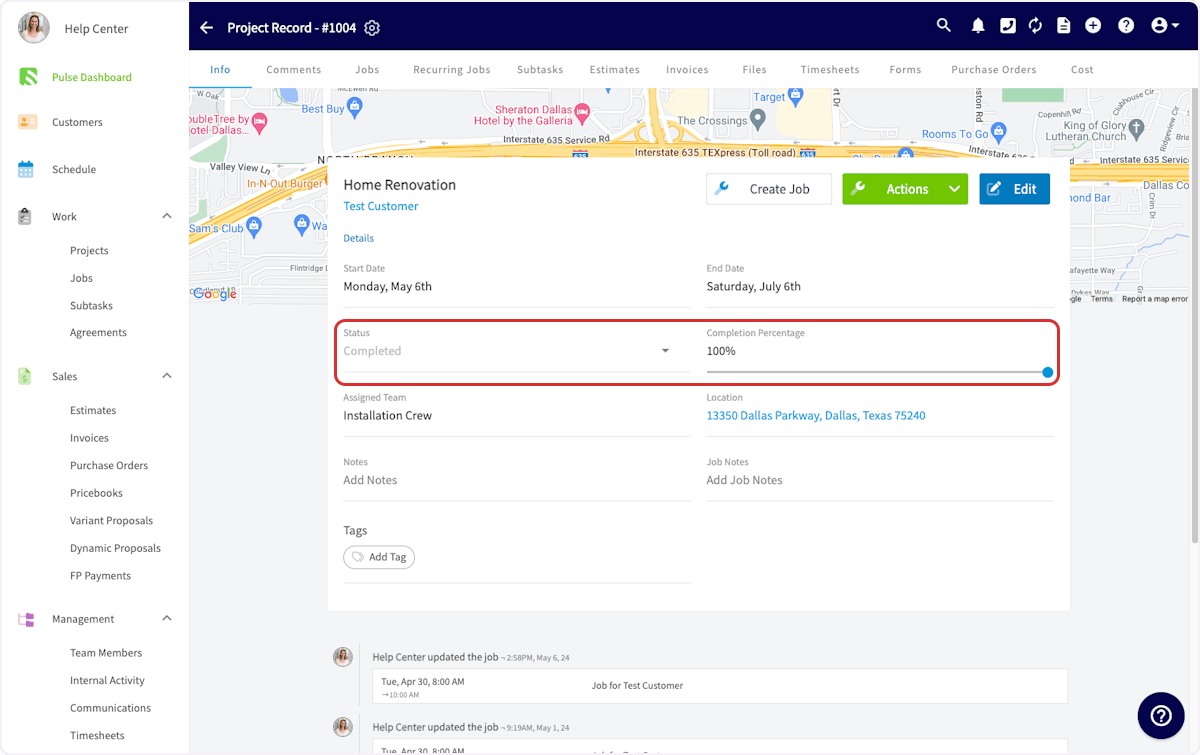Open FP Payments in the sidebar
The height and width of the screenshot is (755, 1200).
[100, 575]
